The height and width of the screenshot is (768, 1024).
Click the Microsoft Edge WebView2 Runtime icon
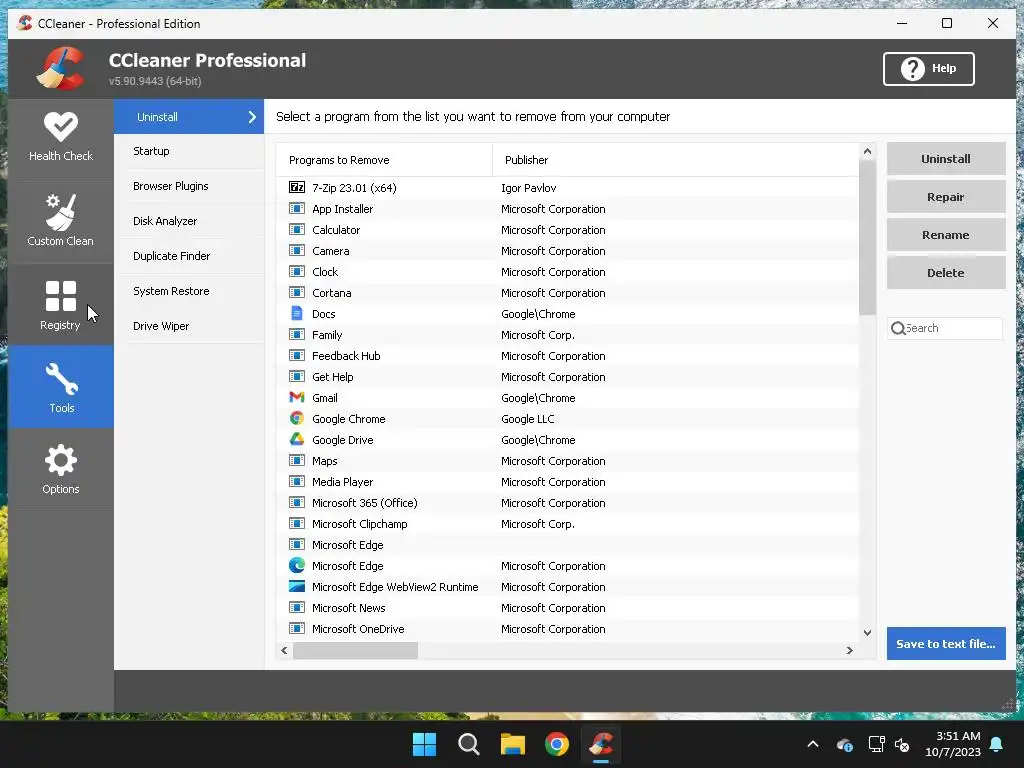click(x=296, y=586)
